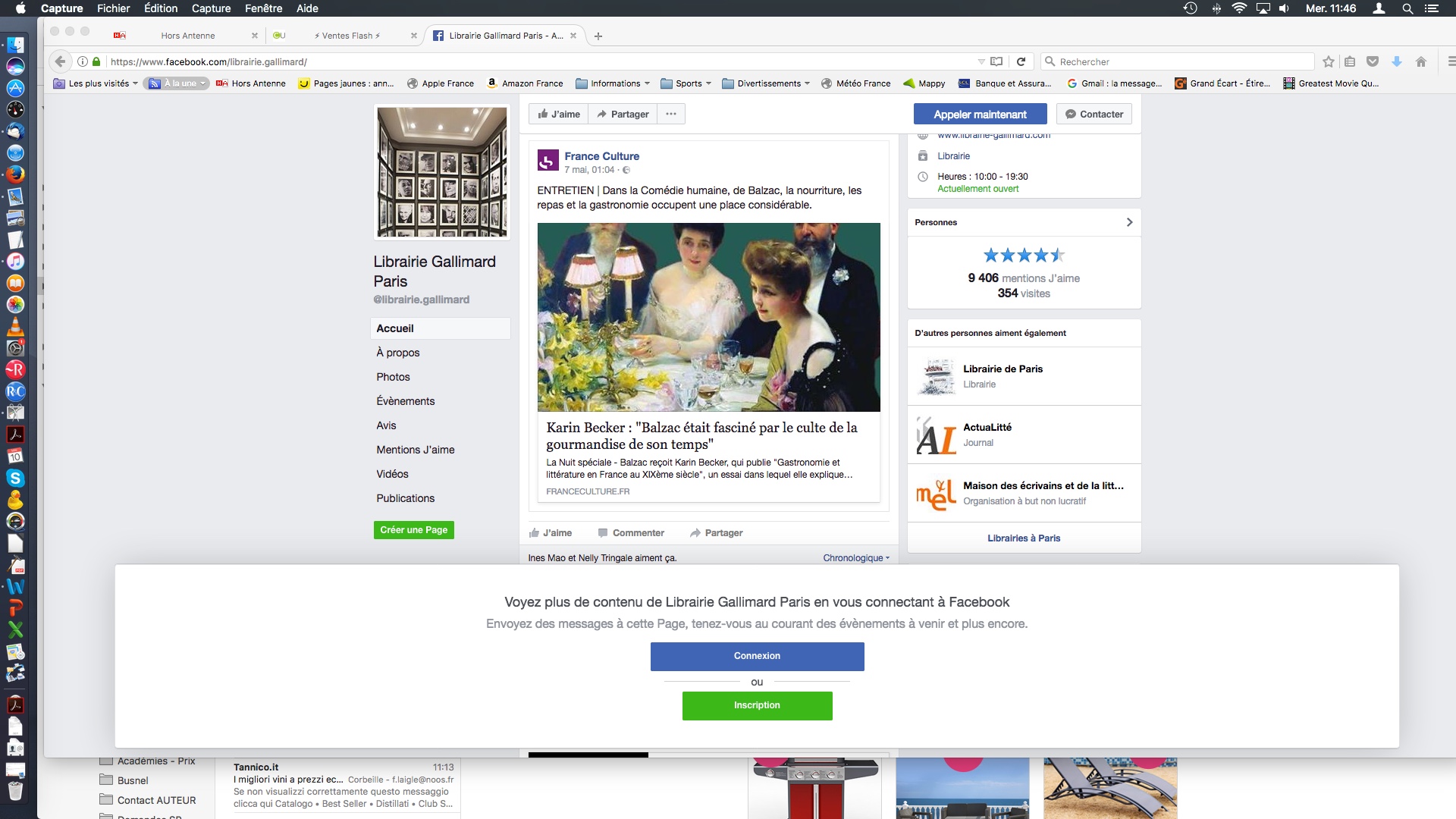Go to À propos in page sidebar

point(397,353)
